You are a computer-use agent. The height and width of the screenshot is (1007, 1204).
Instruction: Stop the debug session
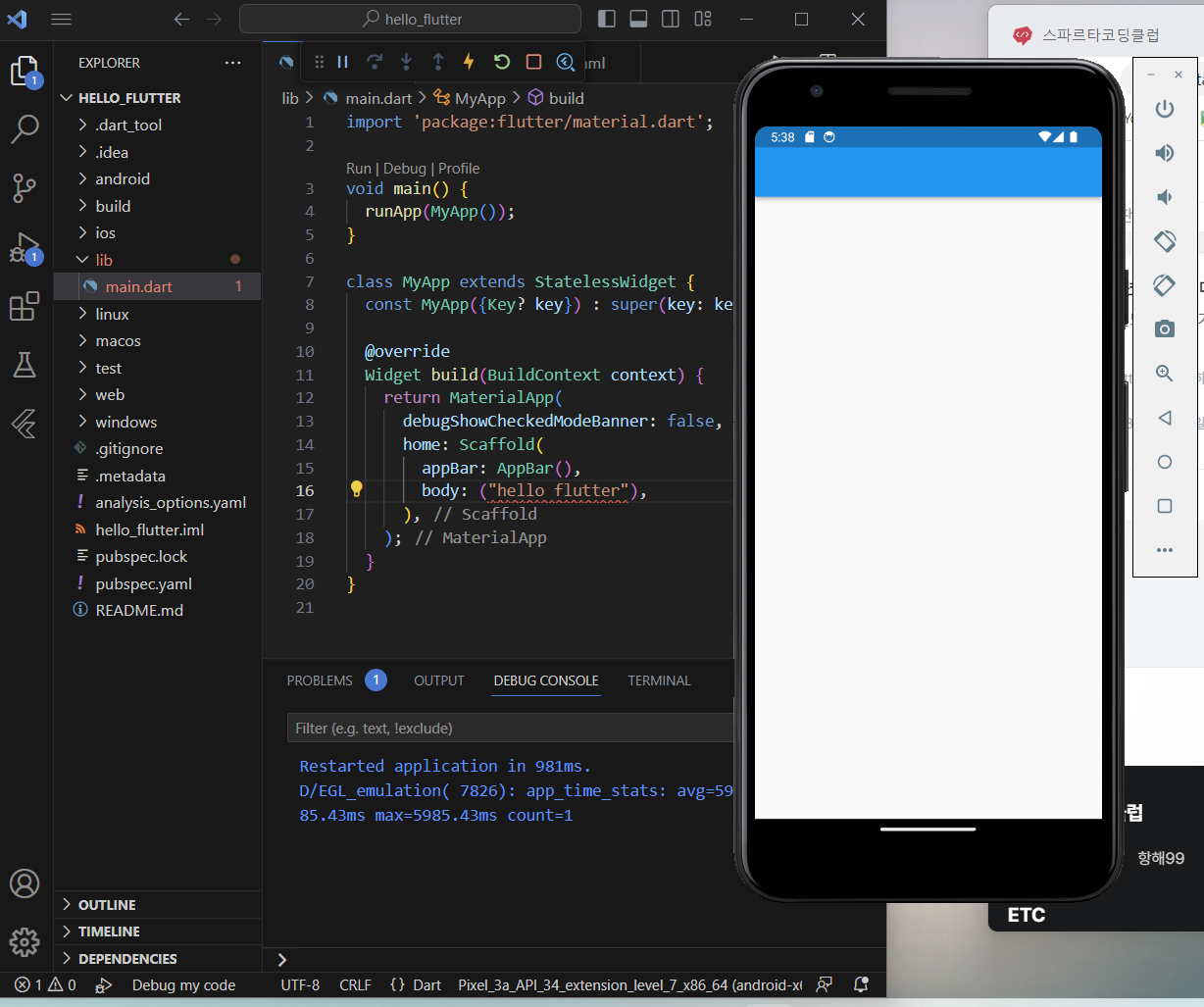533,62
